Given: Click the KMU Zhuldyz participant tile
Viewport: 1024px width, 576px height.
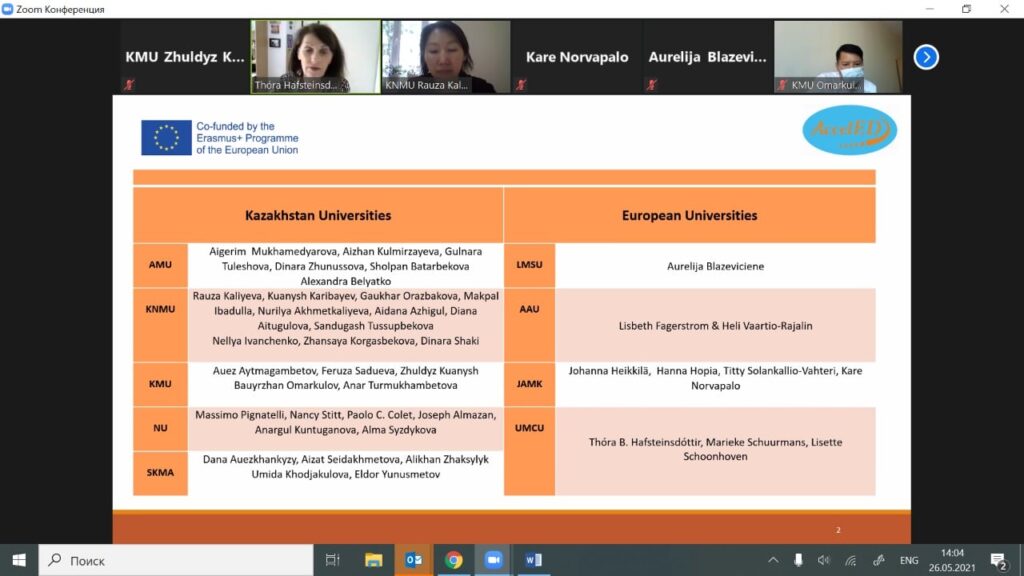Looking at the screenshot, I should click(184, 57).
